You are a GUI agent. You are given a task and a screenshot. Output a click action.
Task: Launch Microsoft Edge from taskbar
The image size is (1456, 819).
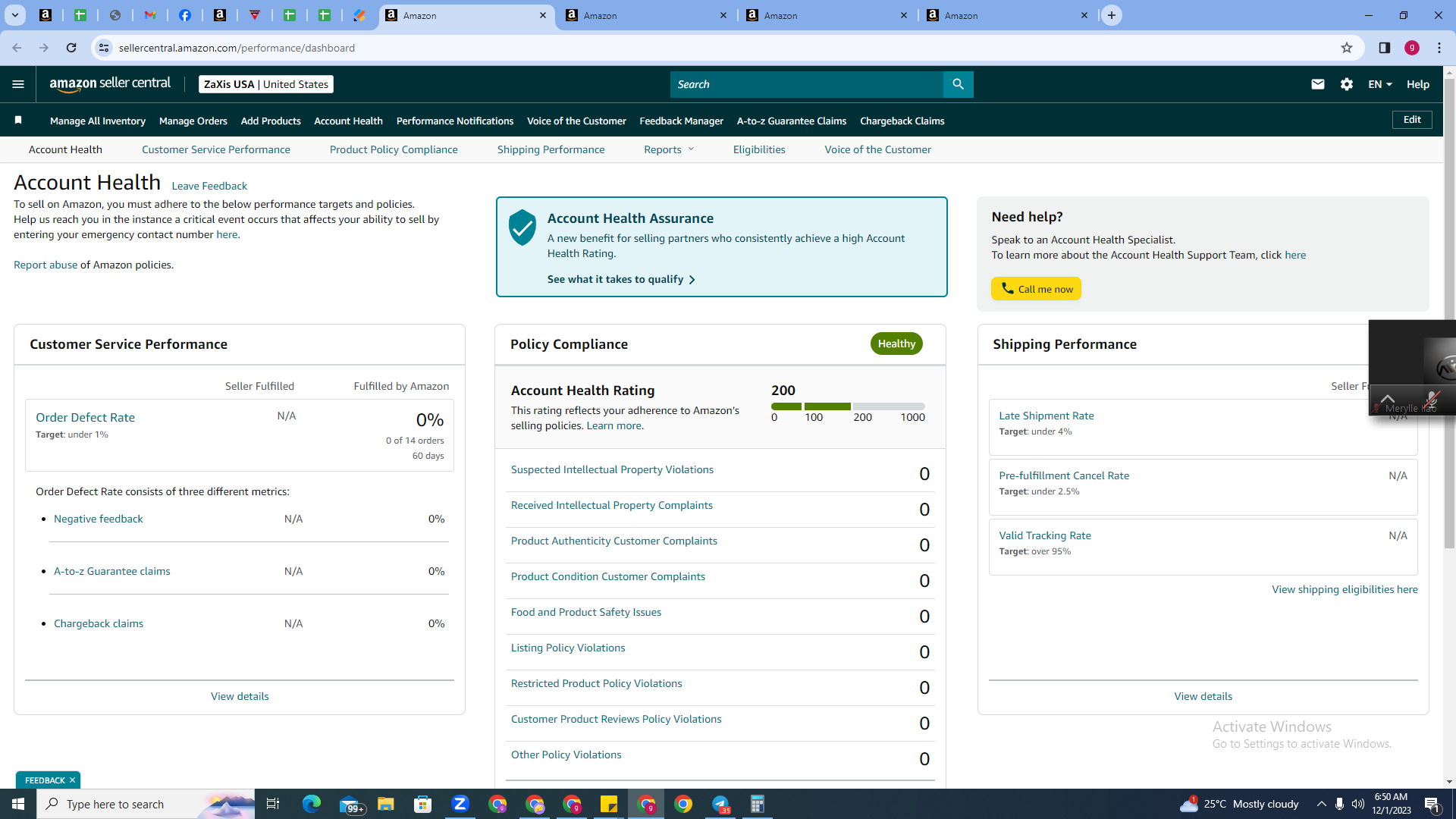click(312, 804)
